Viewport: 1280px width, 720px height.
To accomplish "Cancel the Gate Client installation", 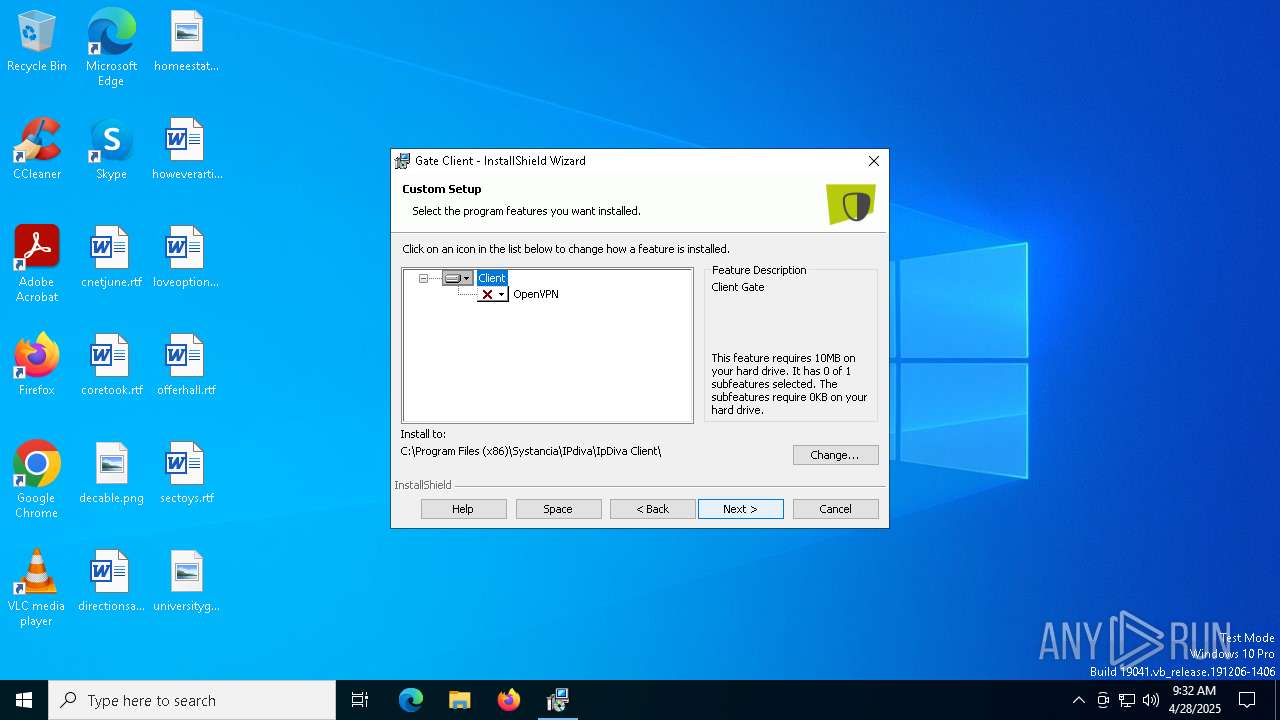I will pyautogui.click(x=835, y=509).
